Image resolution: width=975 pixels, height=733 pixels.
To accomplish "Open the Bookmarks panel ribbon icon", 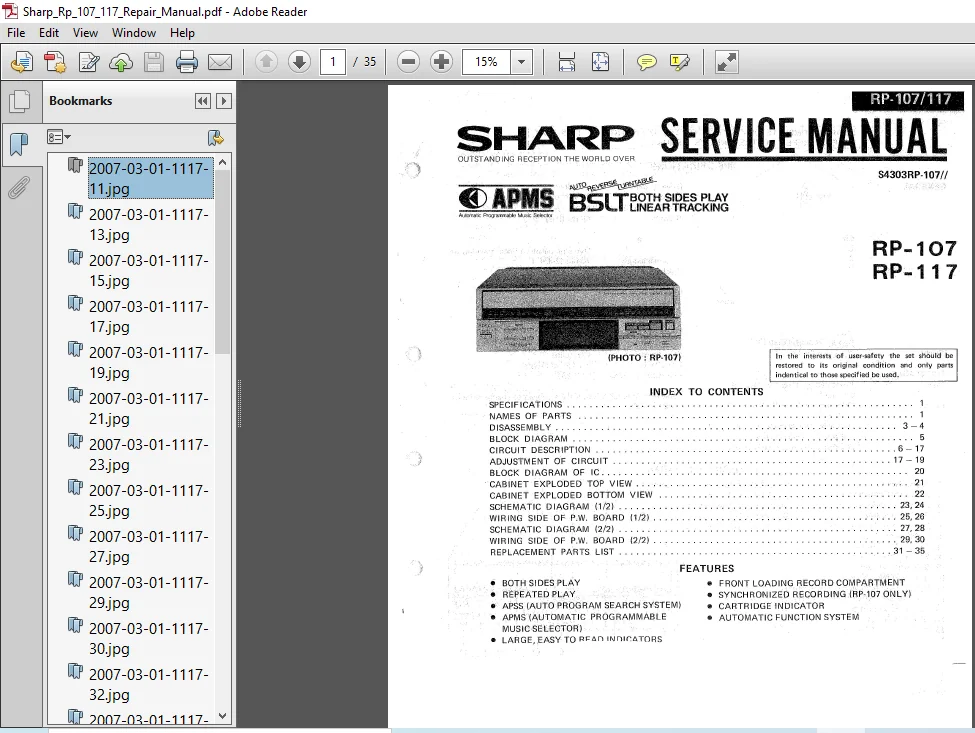I will click(20, 145).
